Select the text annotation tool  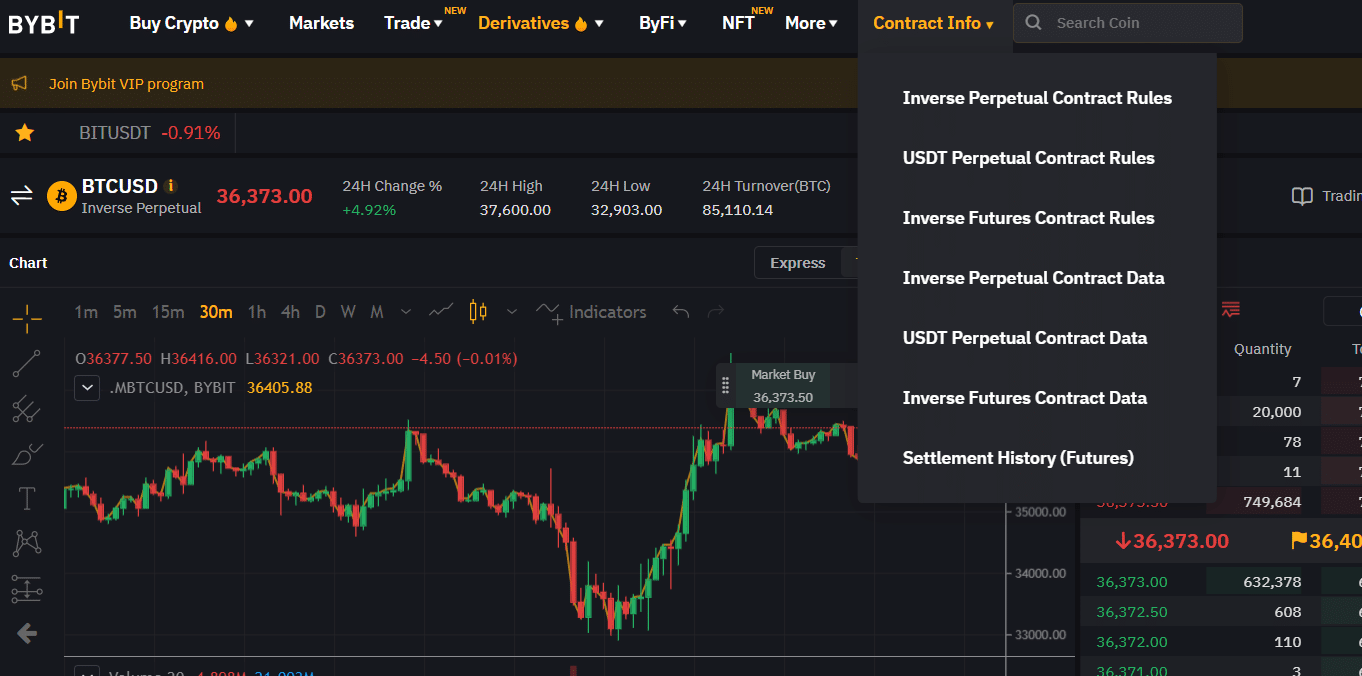click(x=27, y=498)
